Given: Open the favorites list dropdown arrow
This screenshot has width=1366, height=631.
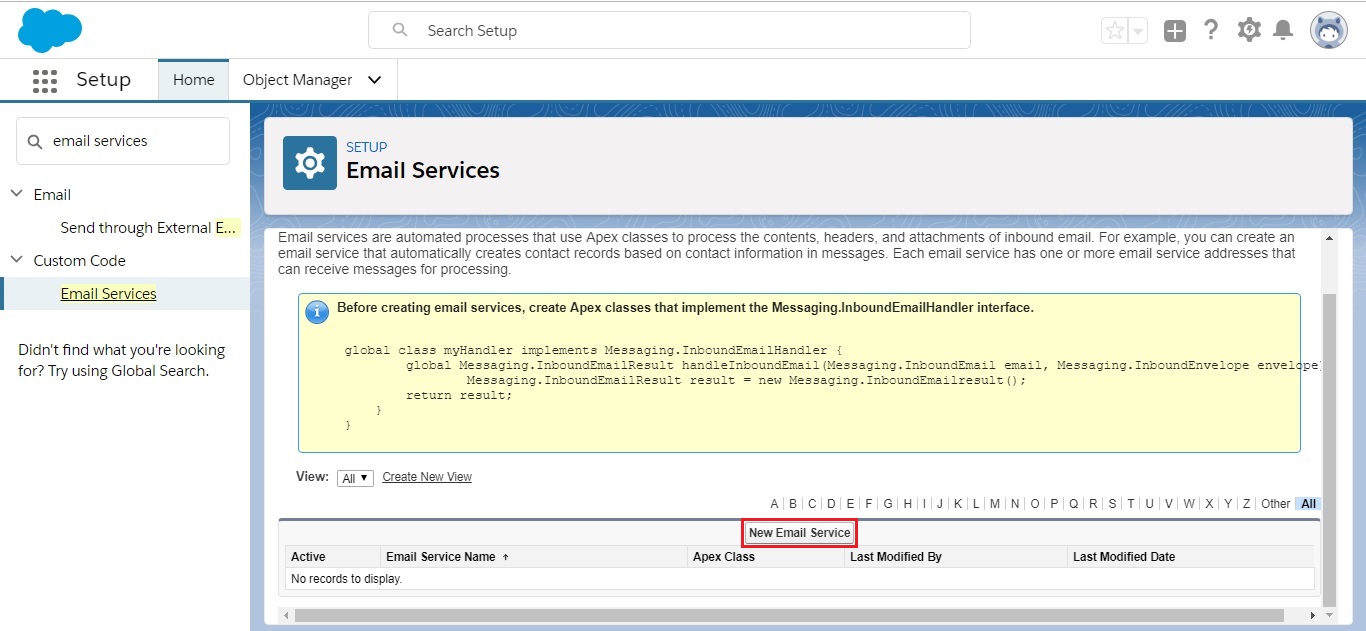Looking at the screenshot, I should click(1138, 31).
